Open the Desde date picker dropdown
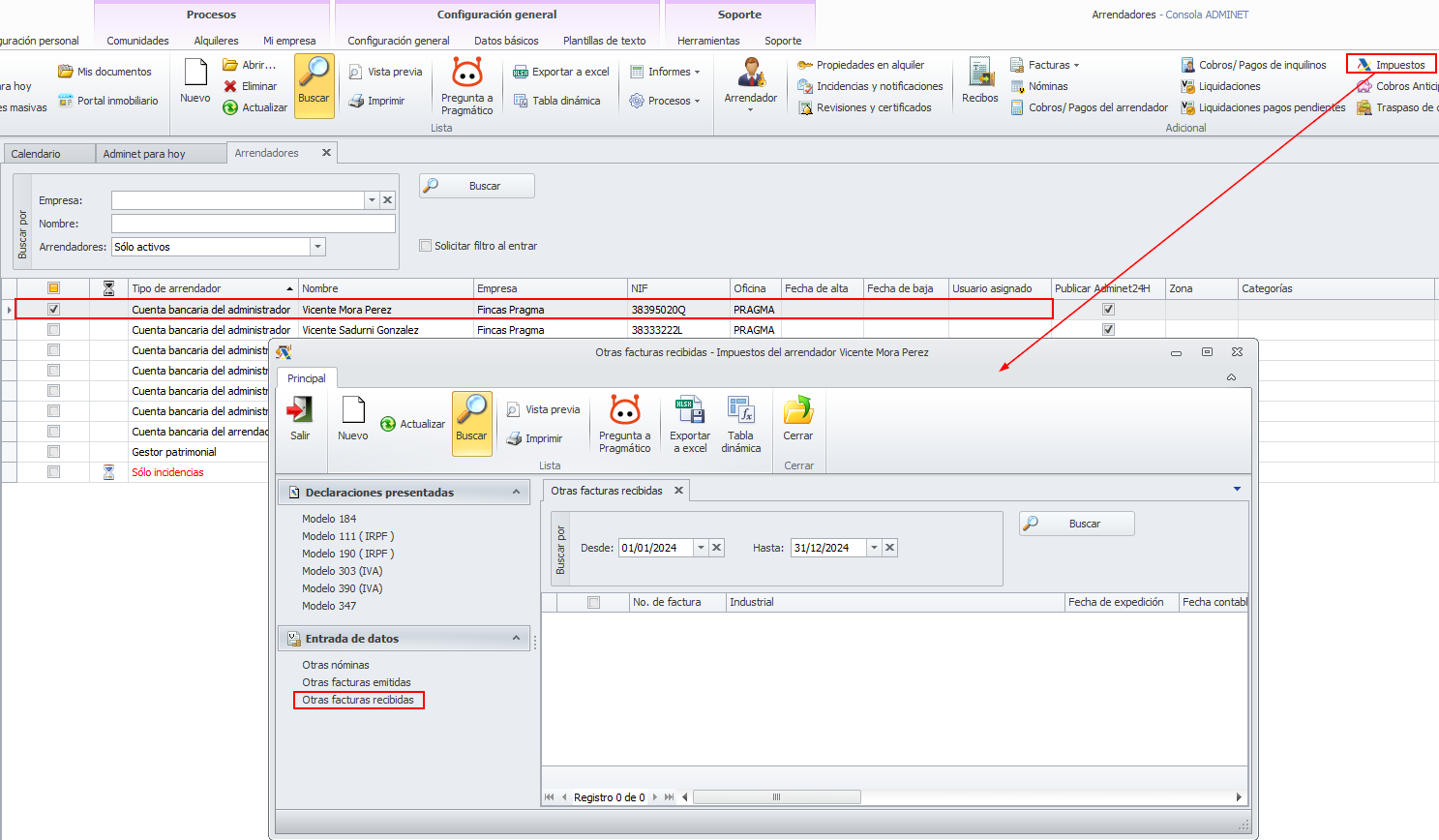The width and height of the screenshot is (1439, 840). tap(702, 548)
